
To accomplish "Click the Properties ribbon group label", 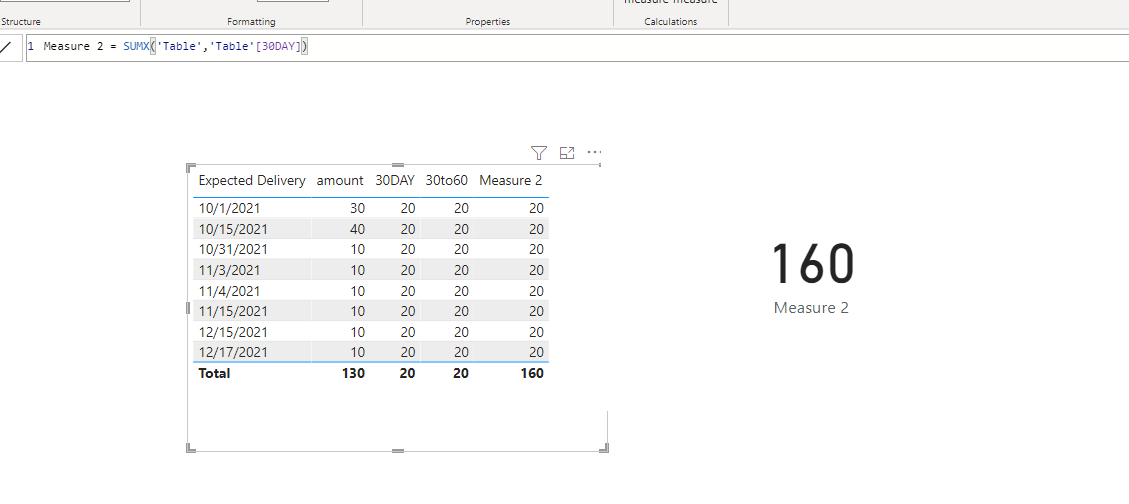I will (487, 22).
